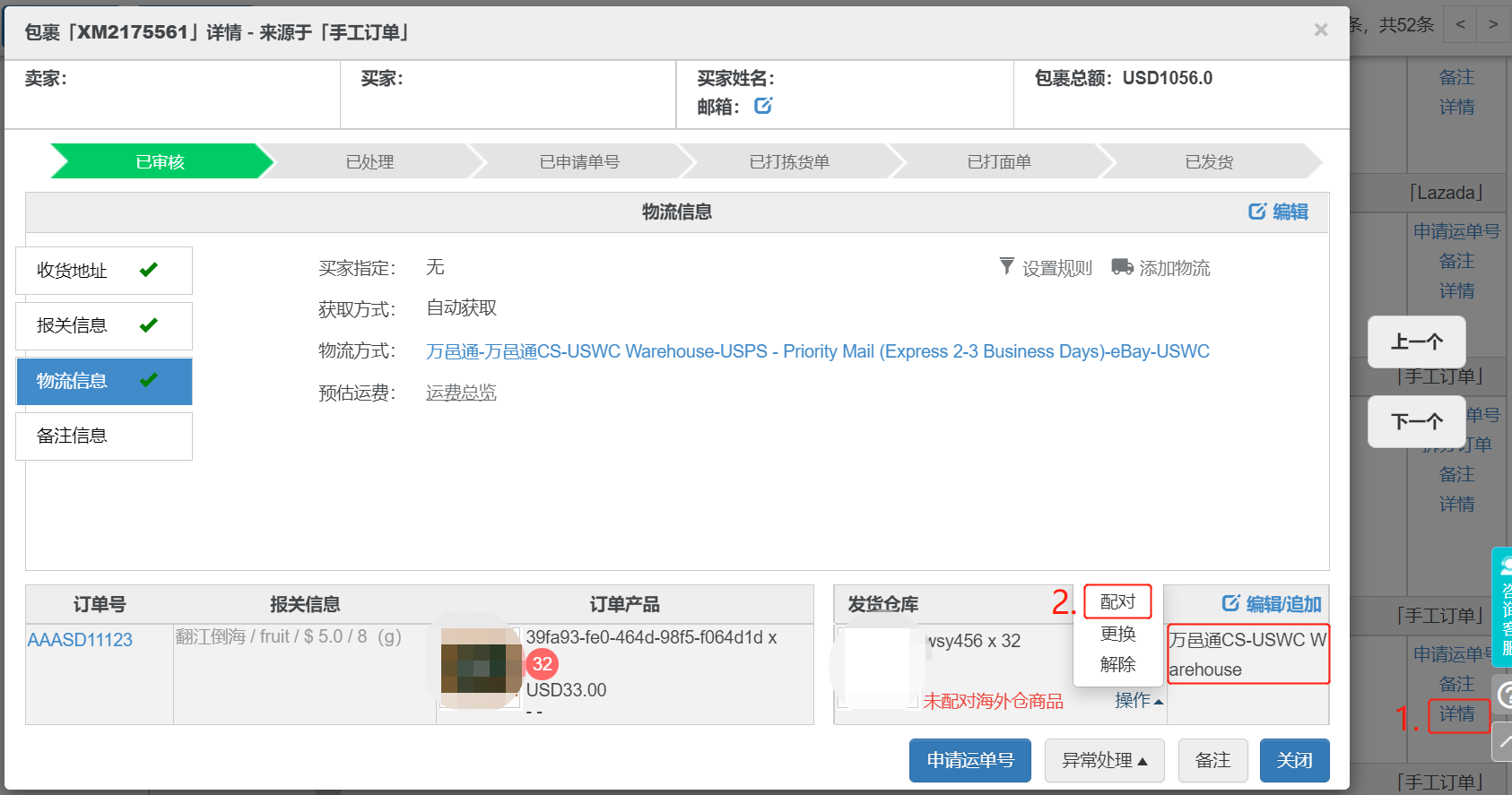Viewport: 1512px width, 795px height.
Task: Open order link AAASD11123
Action: [x=80, y=640]
